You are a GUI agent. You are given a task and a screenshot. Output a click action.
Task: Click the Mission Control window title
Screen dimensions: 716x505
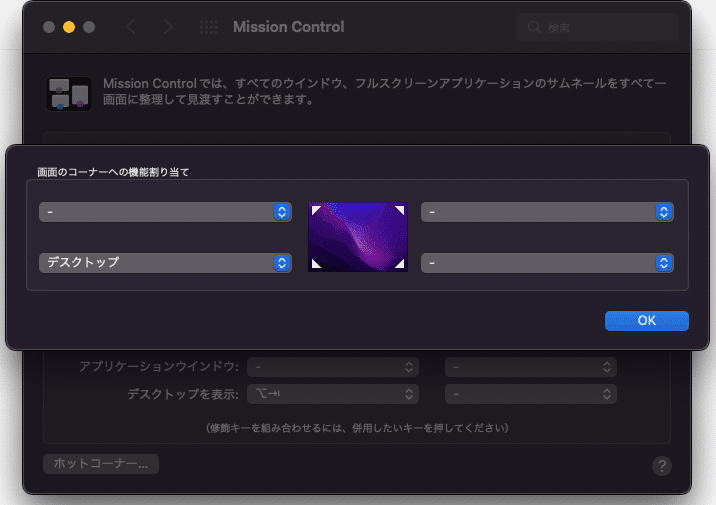pyautogui.click(x=289, y=27)
